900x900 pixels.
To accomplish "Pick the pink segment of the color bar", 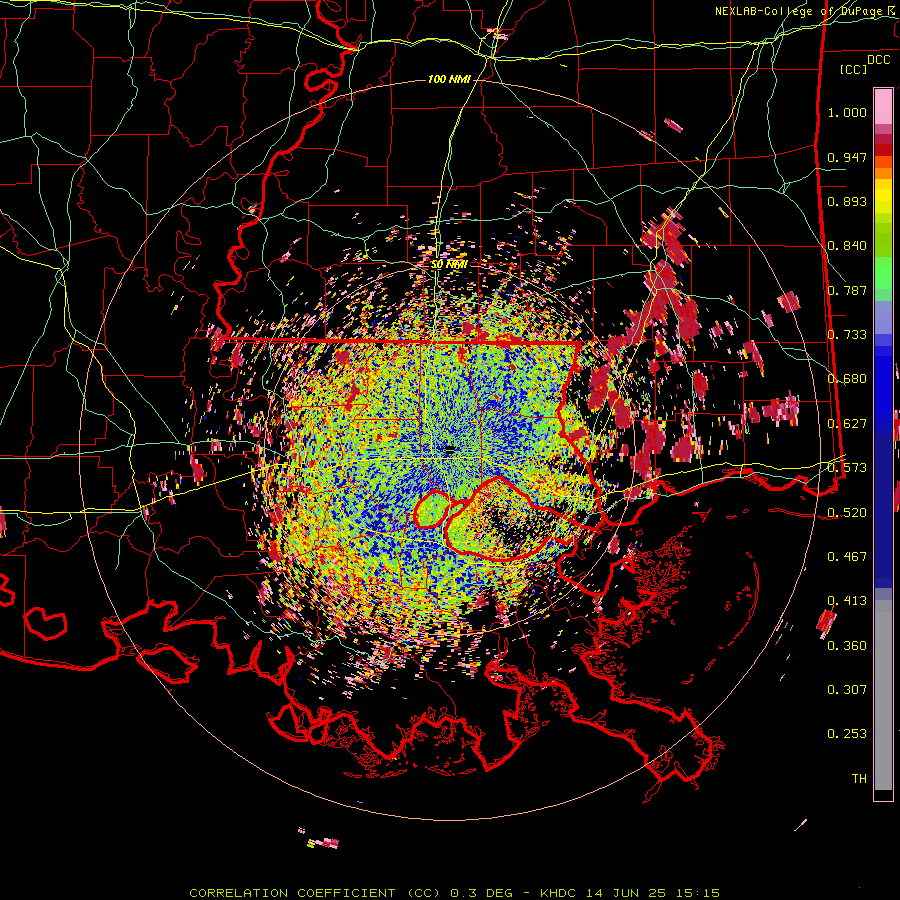I will [883, 106].
